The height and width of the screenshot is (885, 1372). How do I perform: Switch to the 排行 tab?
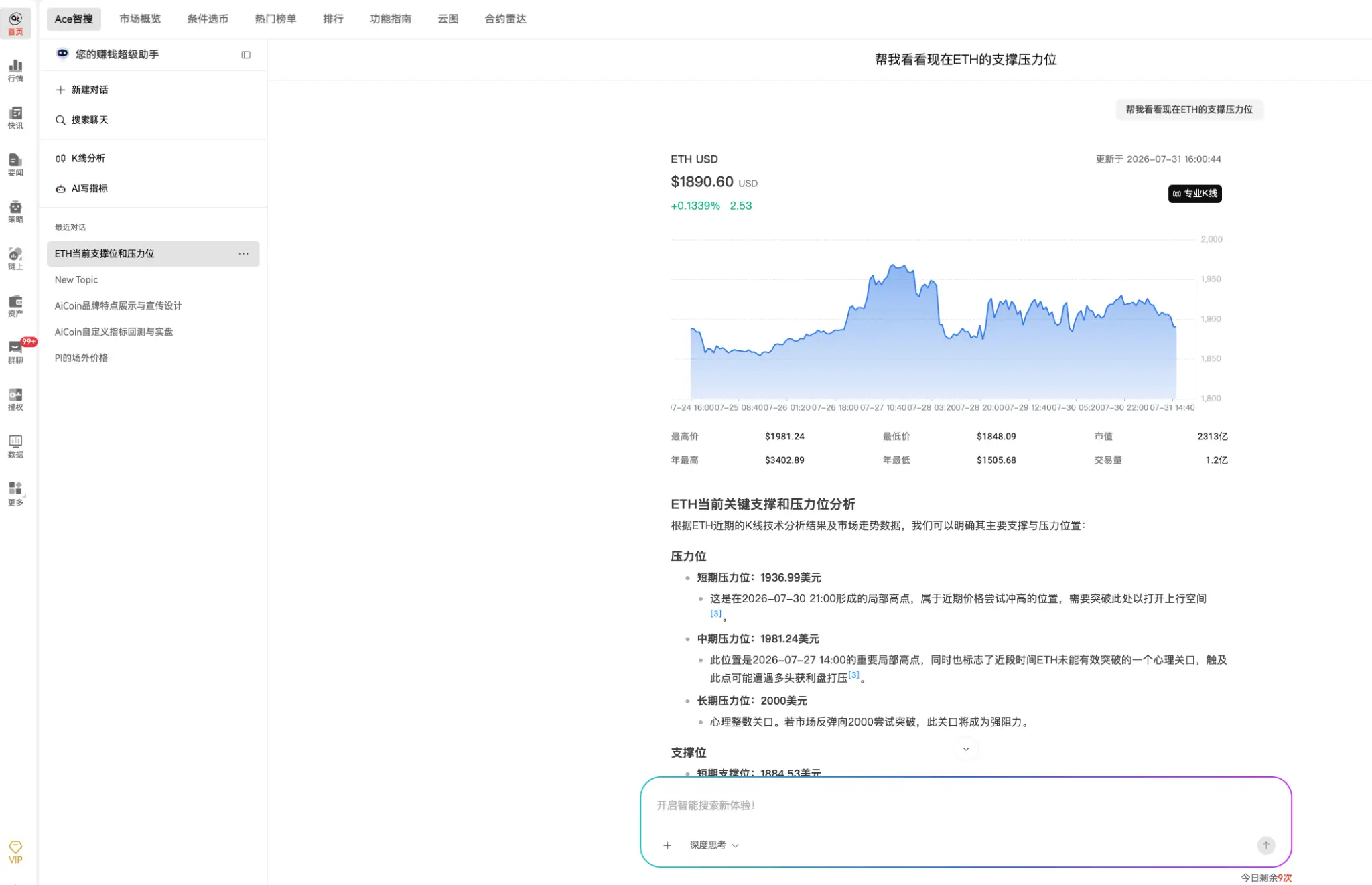point(333,19)
